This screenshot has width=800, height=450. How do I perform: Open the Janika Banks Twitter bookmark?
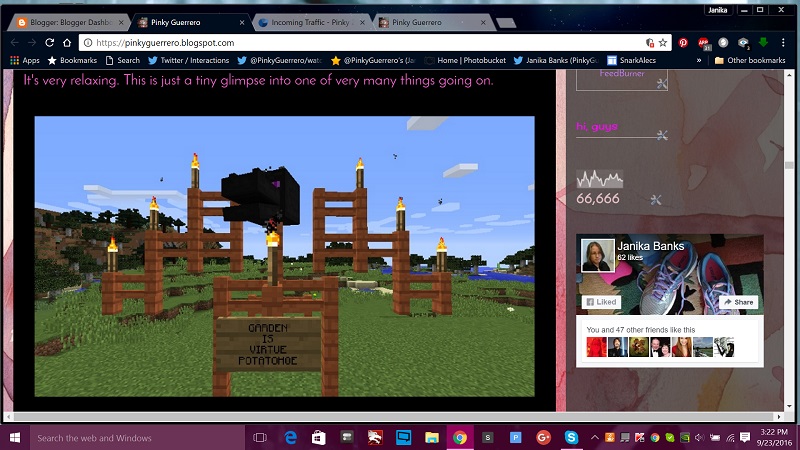(556, 60)
